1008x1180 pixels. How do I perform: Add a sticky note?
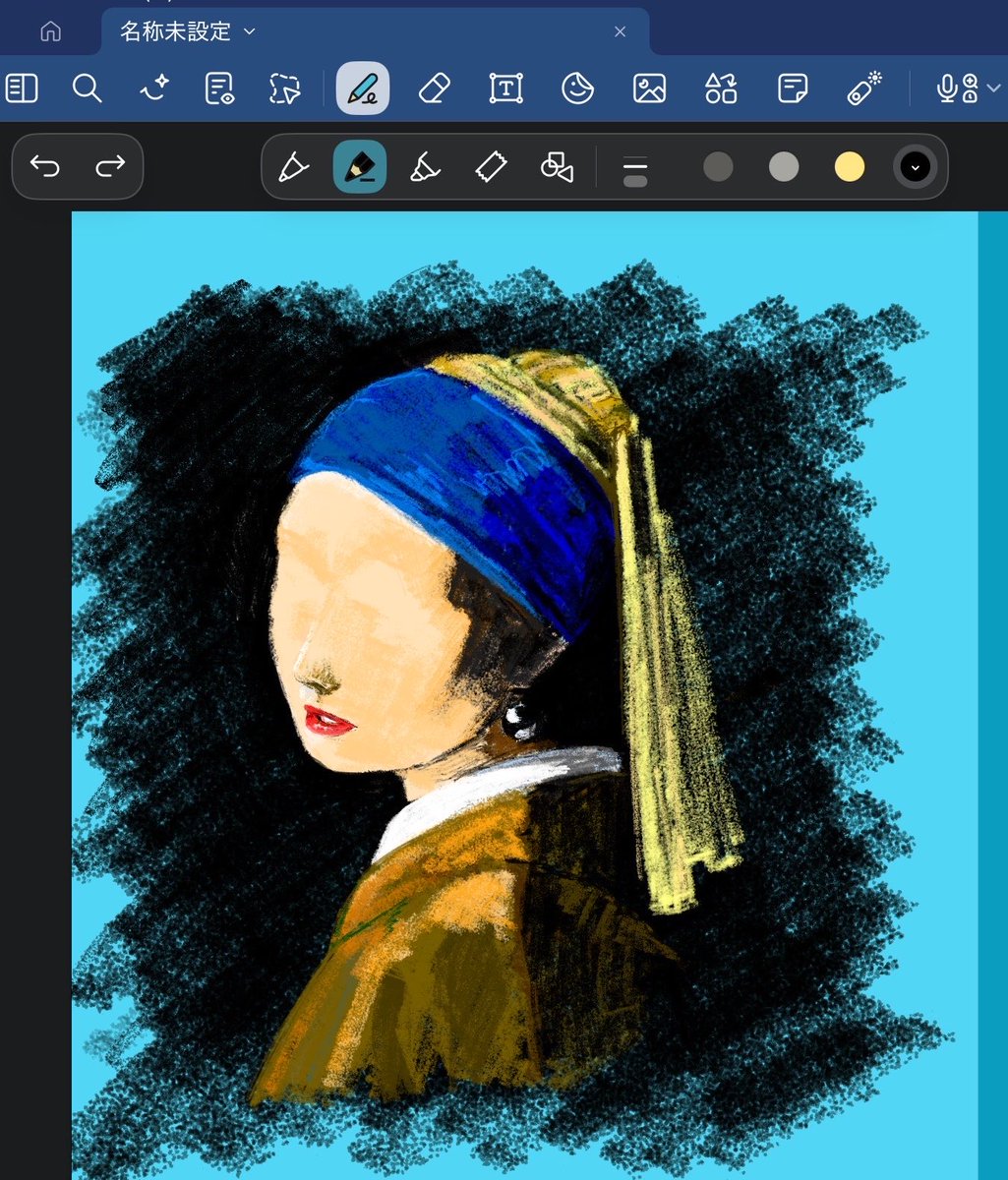(x=793, y=88)
